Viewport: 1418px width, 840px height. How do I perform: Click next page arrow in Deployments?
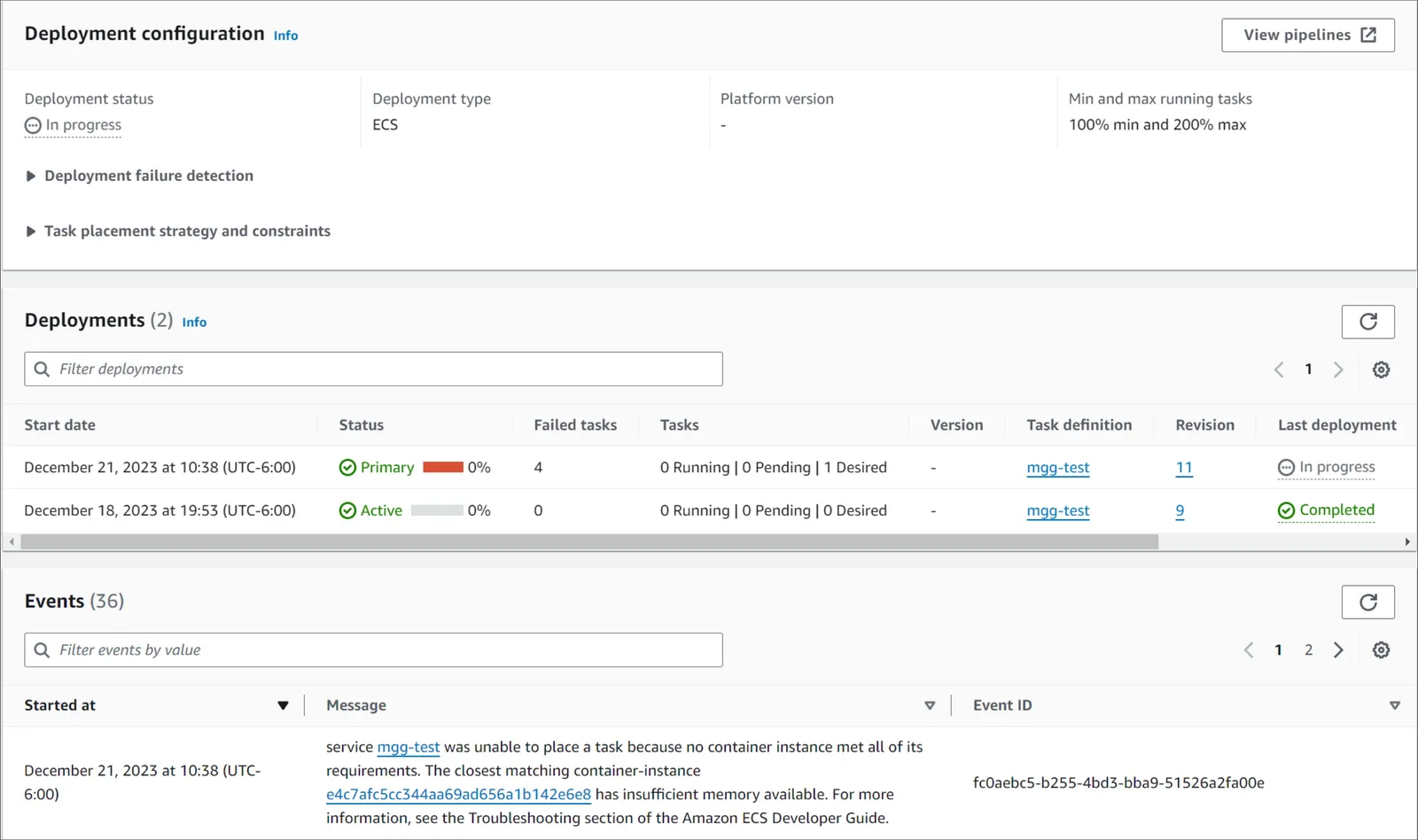(1338, 369)
